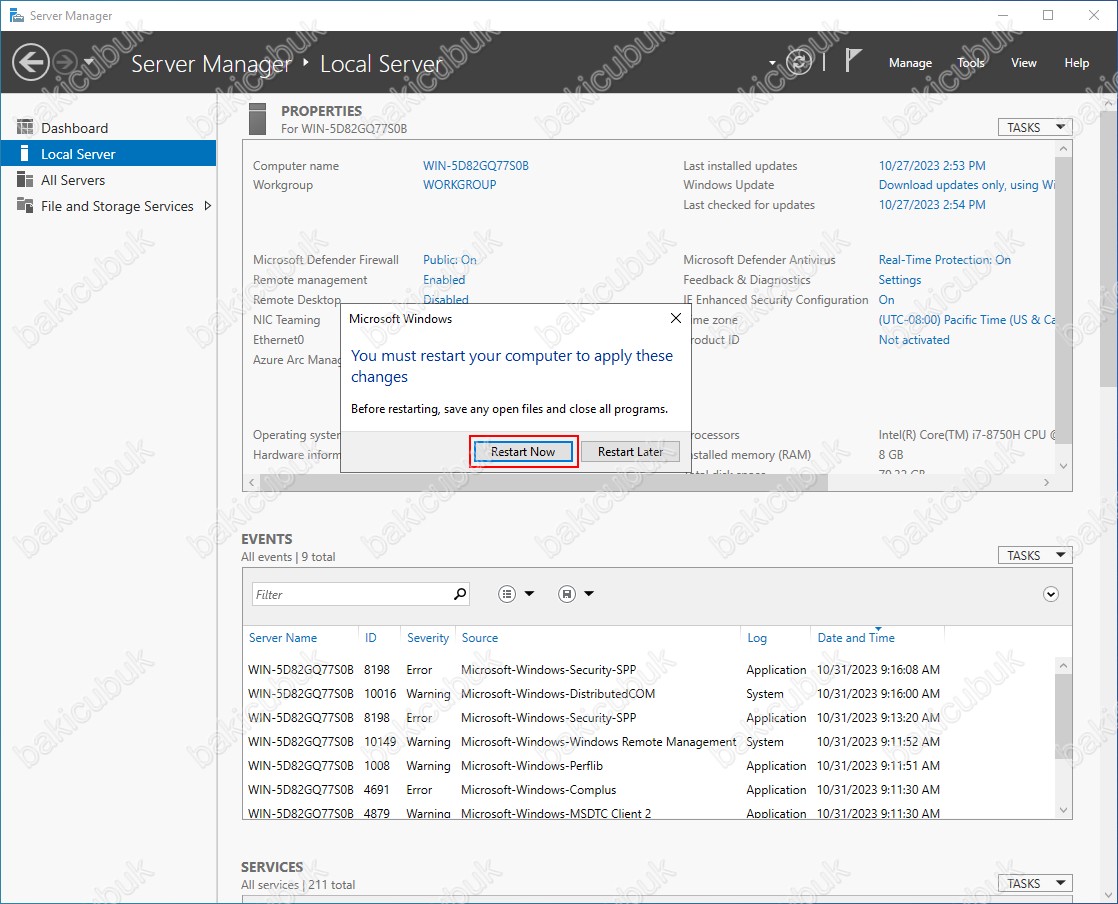Click the Events list view options icon
This screenshot has width=1118, height=904.
click(507, 594)
